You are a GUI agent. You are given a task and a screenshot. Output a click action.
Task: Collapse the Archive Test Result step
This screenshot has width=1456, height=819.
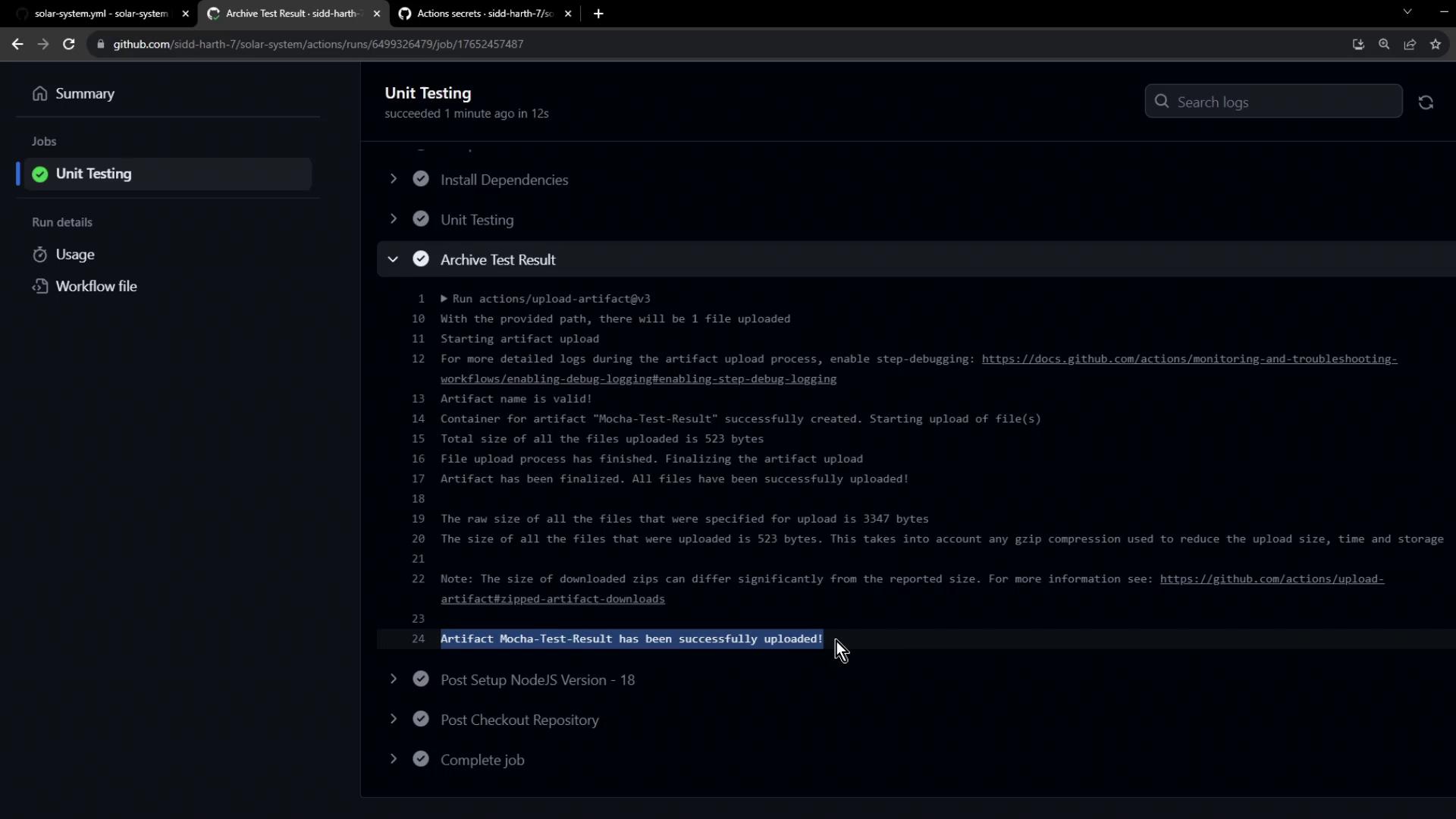click(393, 259)
